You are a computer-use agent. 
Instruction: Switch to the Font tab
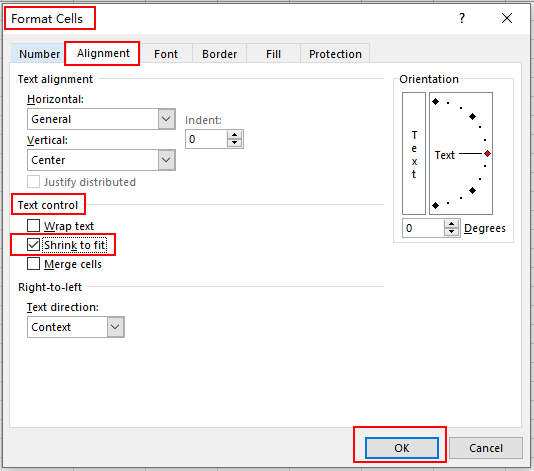166,54
